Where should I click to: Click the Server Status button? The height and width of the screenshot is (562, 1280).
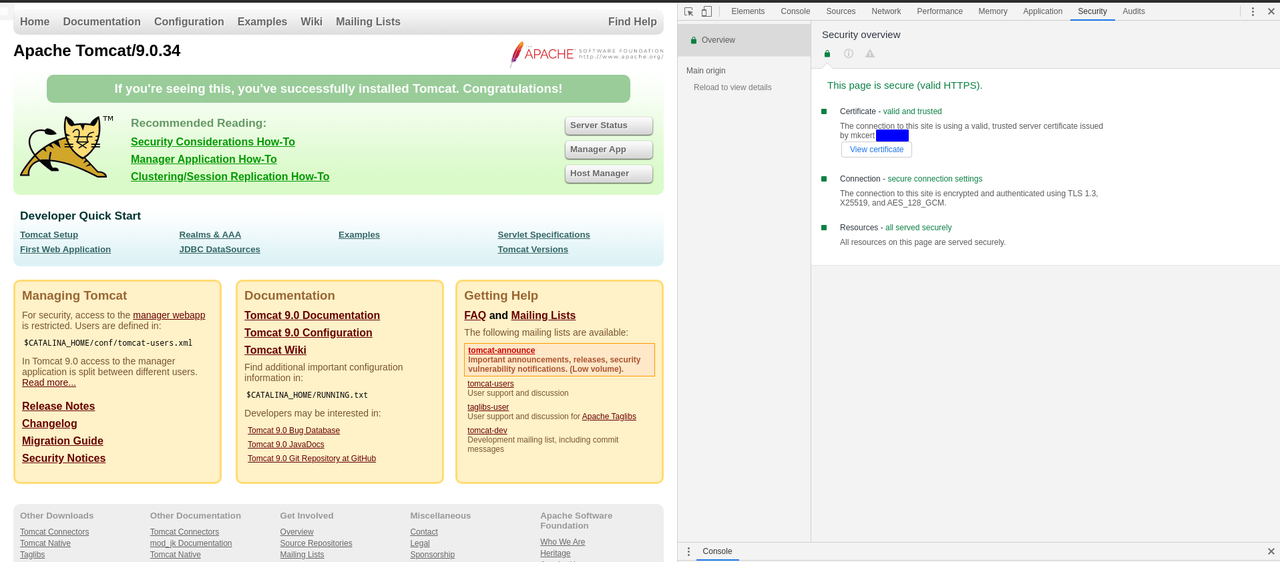click(x=609, y=126)
